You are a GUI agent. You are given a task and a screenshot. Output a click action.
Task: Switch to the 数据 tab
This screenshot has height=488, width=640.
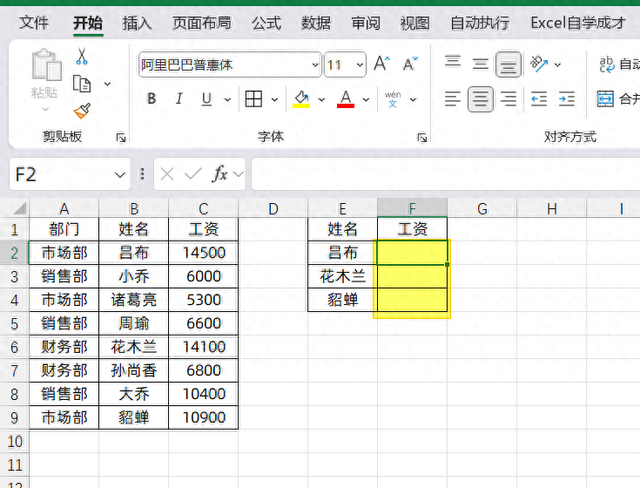click(x=316, y=23)
